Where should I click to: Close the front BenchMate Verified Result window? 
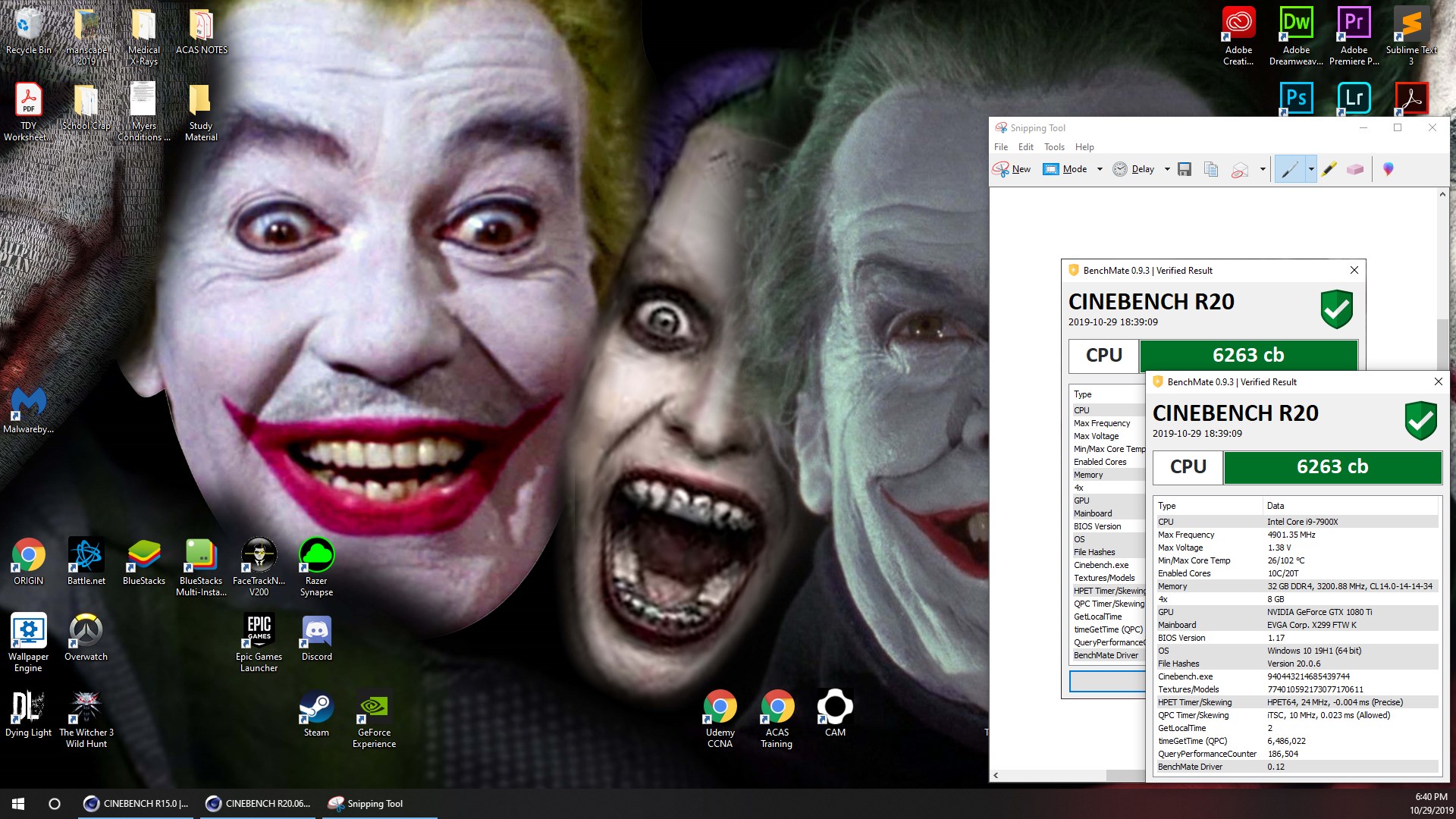tap(1438, 381)
